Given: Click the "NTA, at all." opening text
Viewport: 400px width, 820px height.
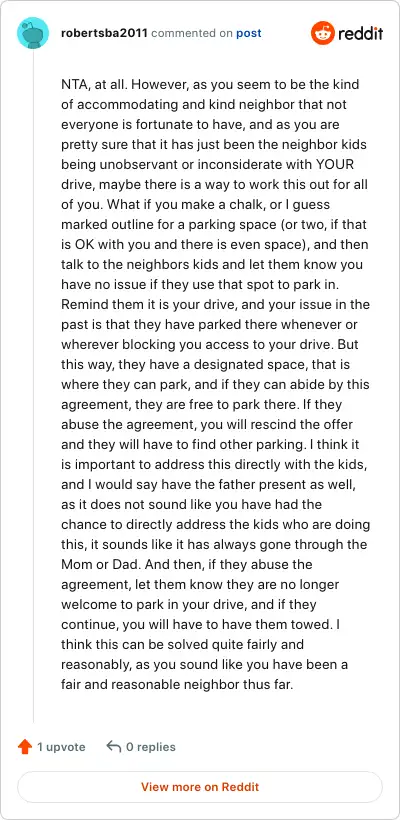Looking at the screenshot, I should point(92,85).
